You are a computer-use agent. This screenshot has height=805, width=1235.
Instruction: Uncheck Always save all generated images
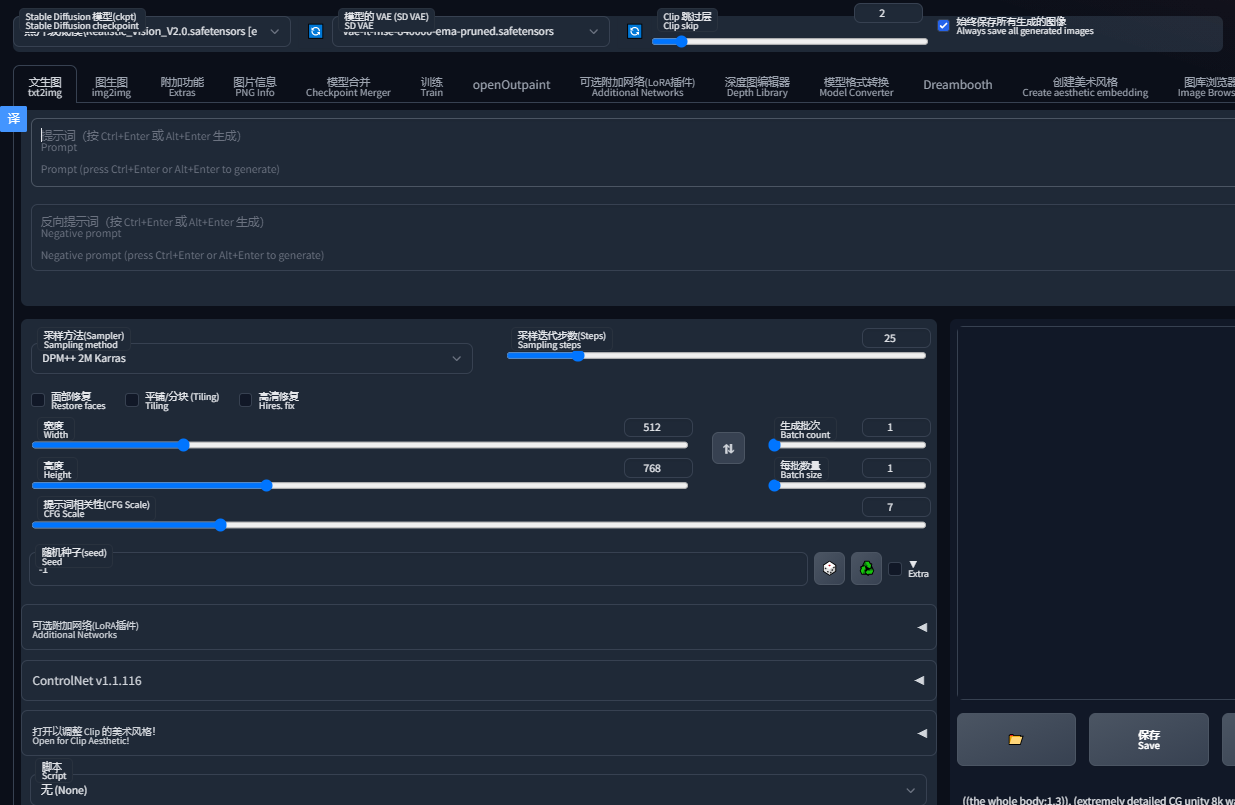point(943,26)
